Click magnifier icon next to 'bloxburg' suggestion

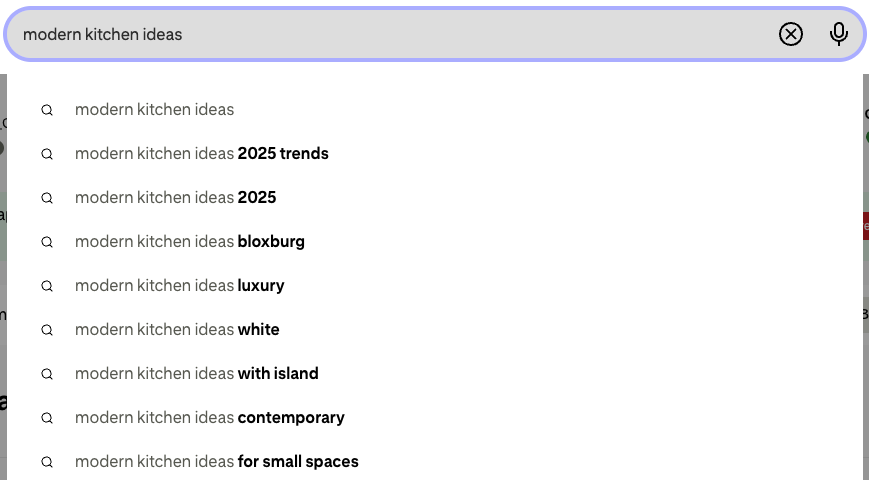click(x=47, y=242)
